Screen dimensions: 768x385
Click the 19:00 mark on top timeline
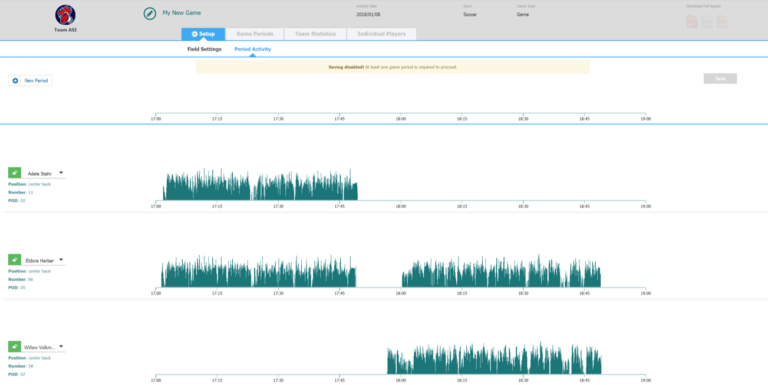pos(646,119)
